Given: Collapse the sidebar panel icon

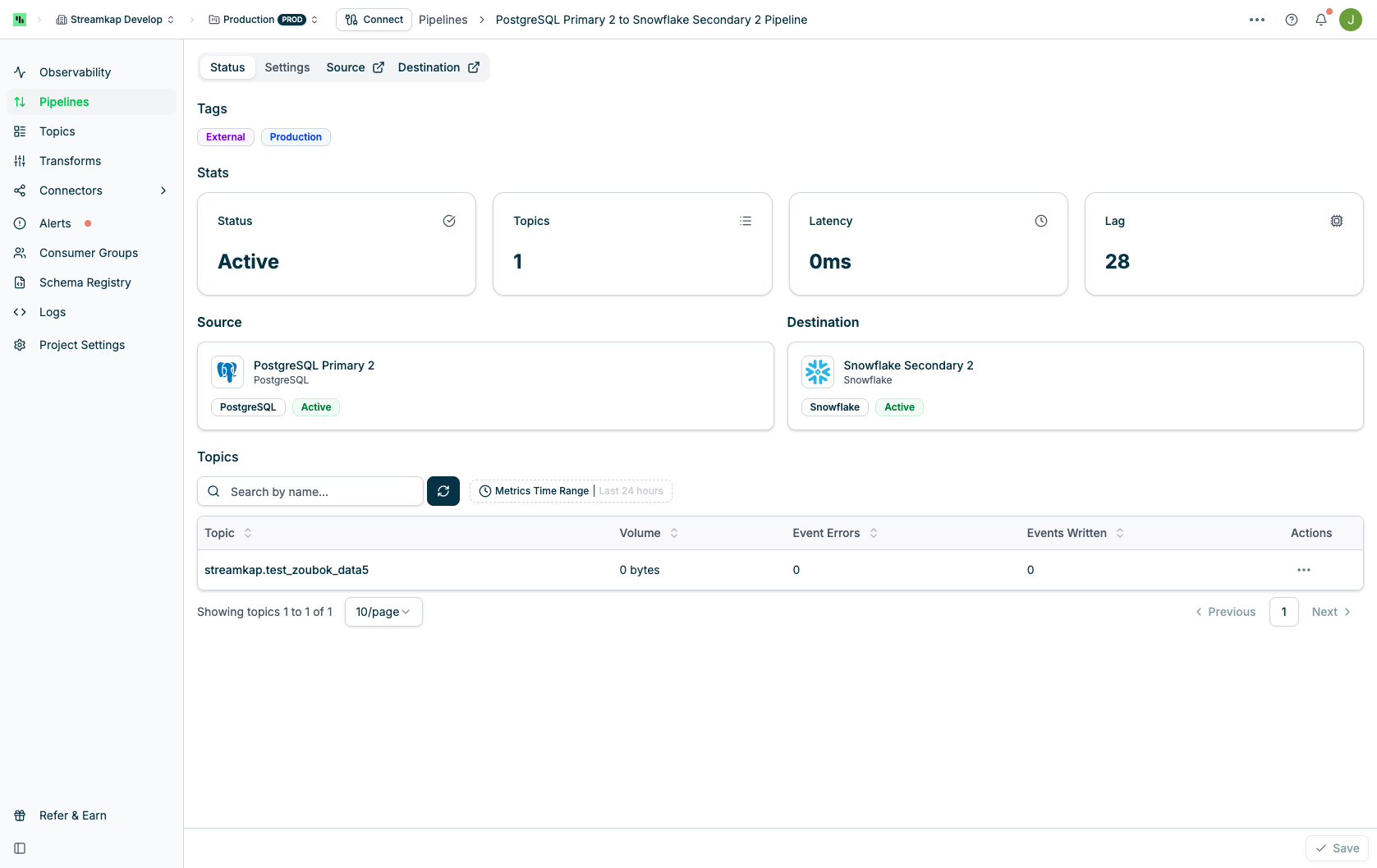Looking at the screenshot, I should click(x=20, y=848).
